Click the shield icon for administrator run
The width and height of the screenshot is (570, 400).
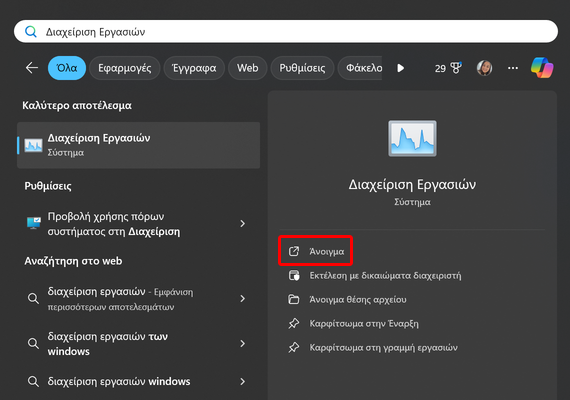(x=294, y=276)
